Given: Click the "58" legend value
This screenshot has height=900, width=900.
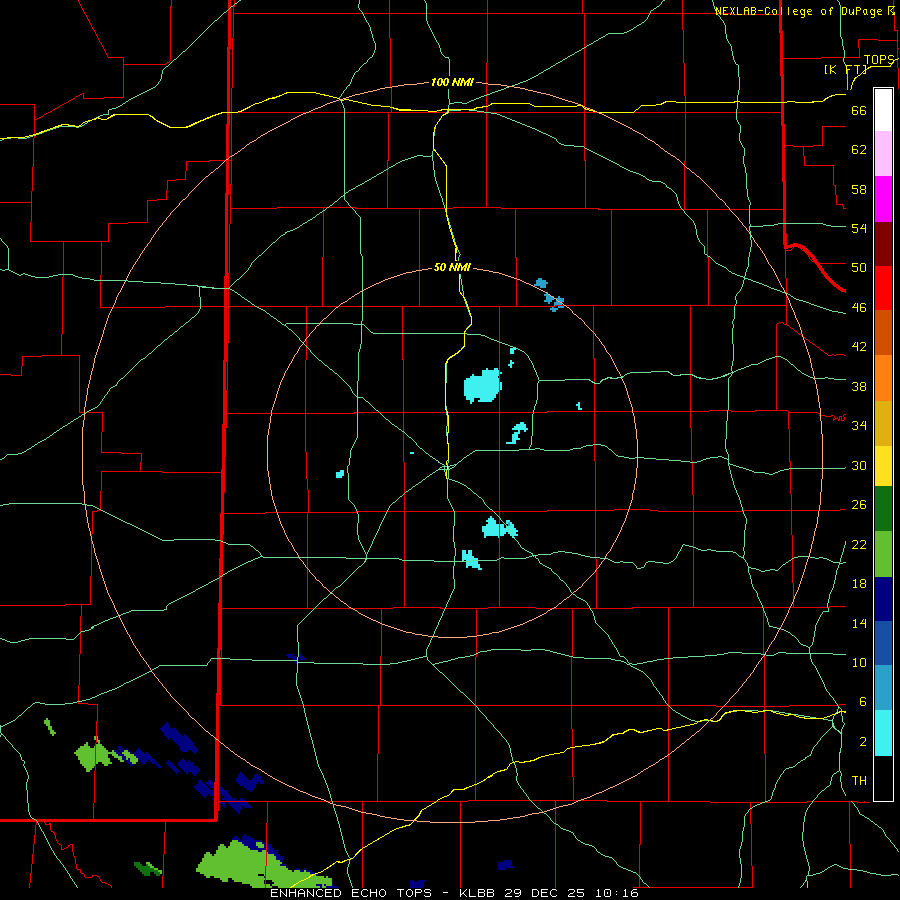Looking at the screenshot, I should coord(859,189).
